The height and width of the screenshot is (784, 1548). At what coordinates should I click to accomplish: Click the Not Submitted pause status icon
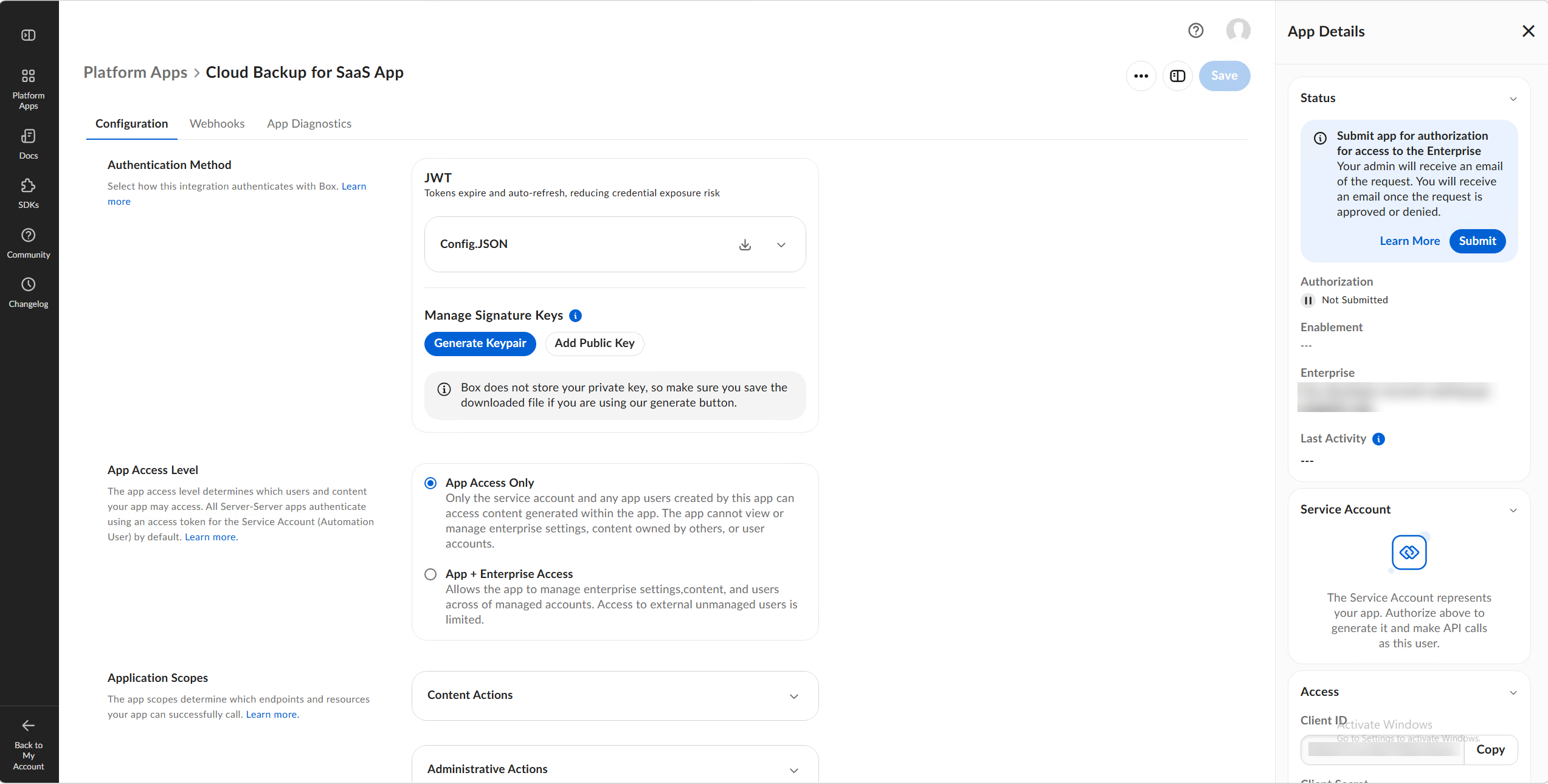[x=1308, y=300]
